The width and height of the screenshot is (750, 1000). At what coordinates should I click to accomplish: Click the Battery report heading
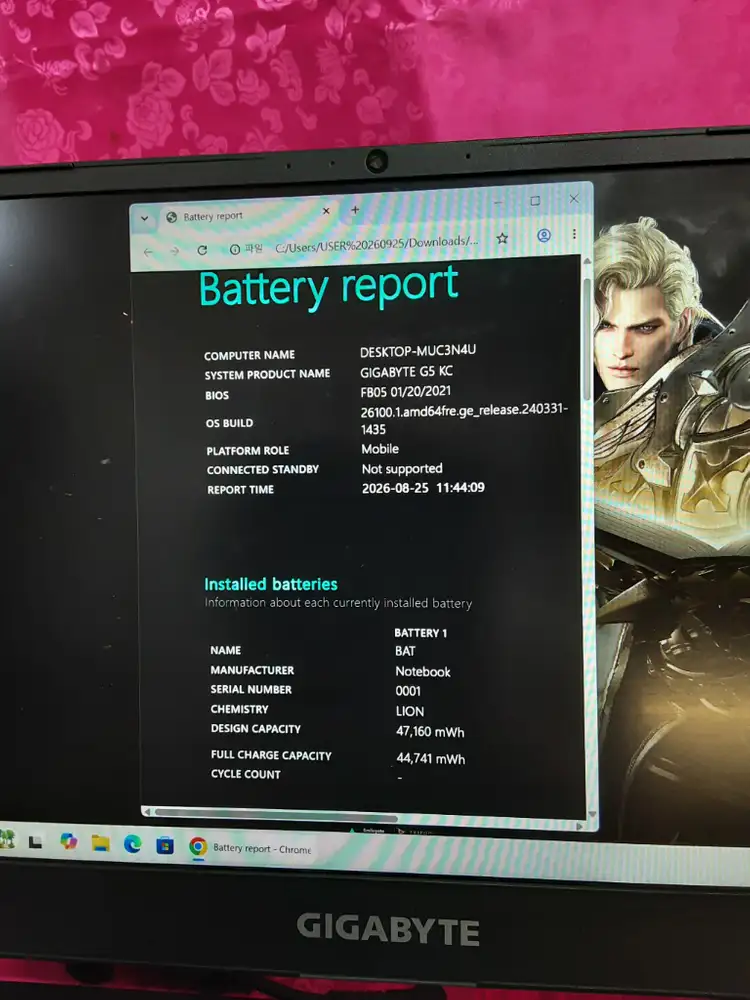pos(328,286)
